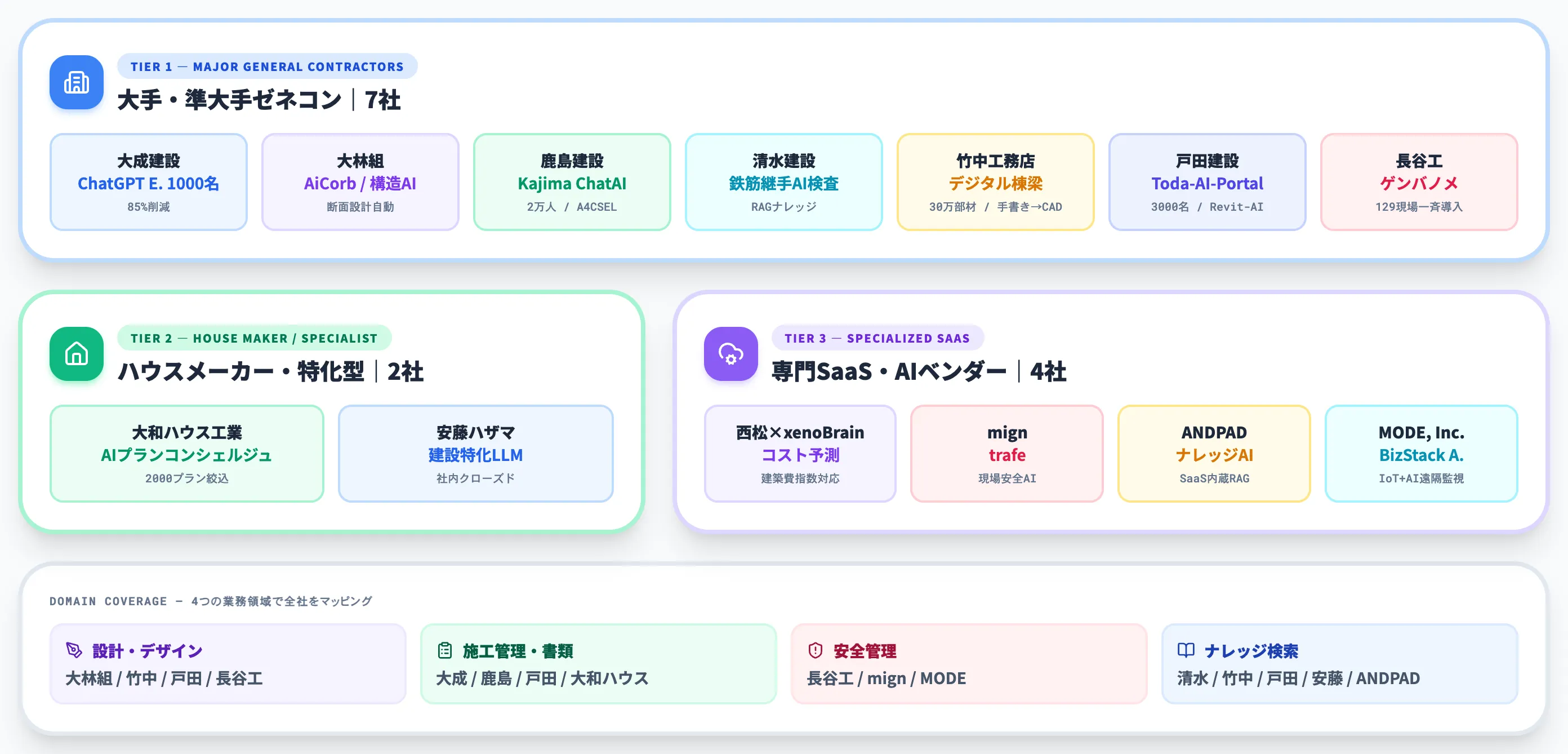Click the IoT+AI遠隔監視 note
Viewport: 1568px width, 754px height.
[1422, 478]
